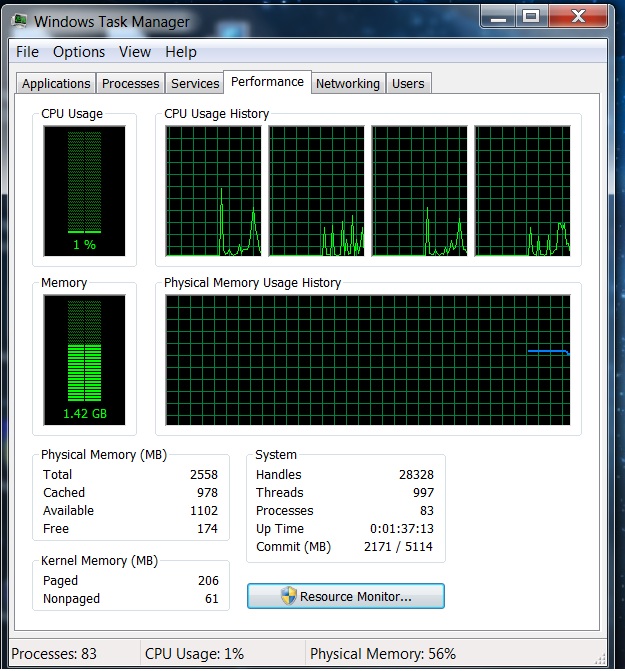Select the Performance tab
The height and width of the screenshot is (671, 625).
pyautogui.click(x=267, y=82)
